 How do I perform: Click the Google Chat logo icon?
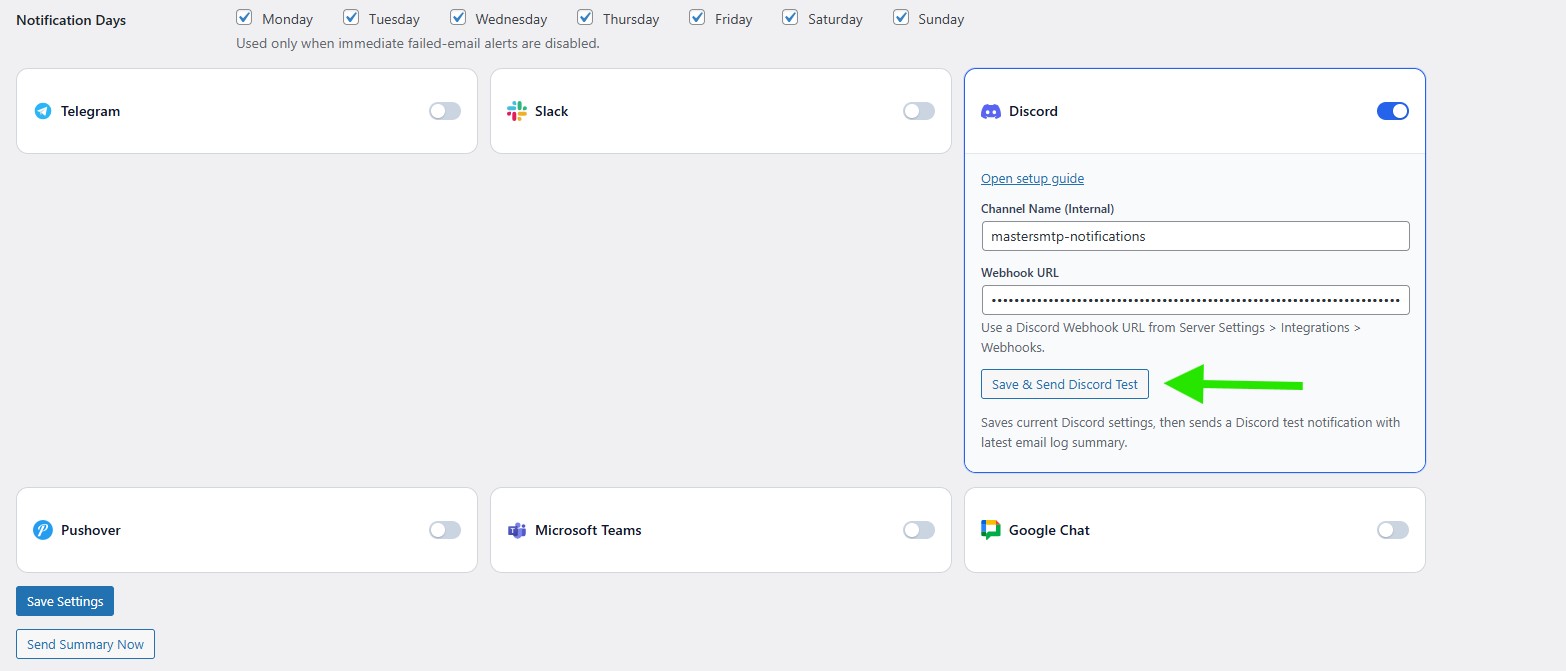tap(991, 530)
